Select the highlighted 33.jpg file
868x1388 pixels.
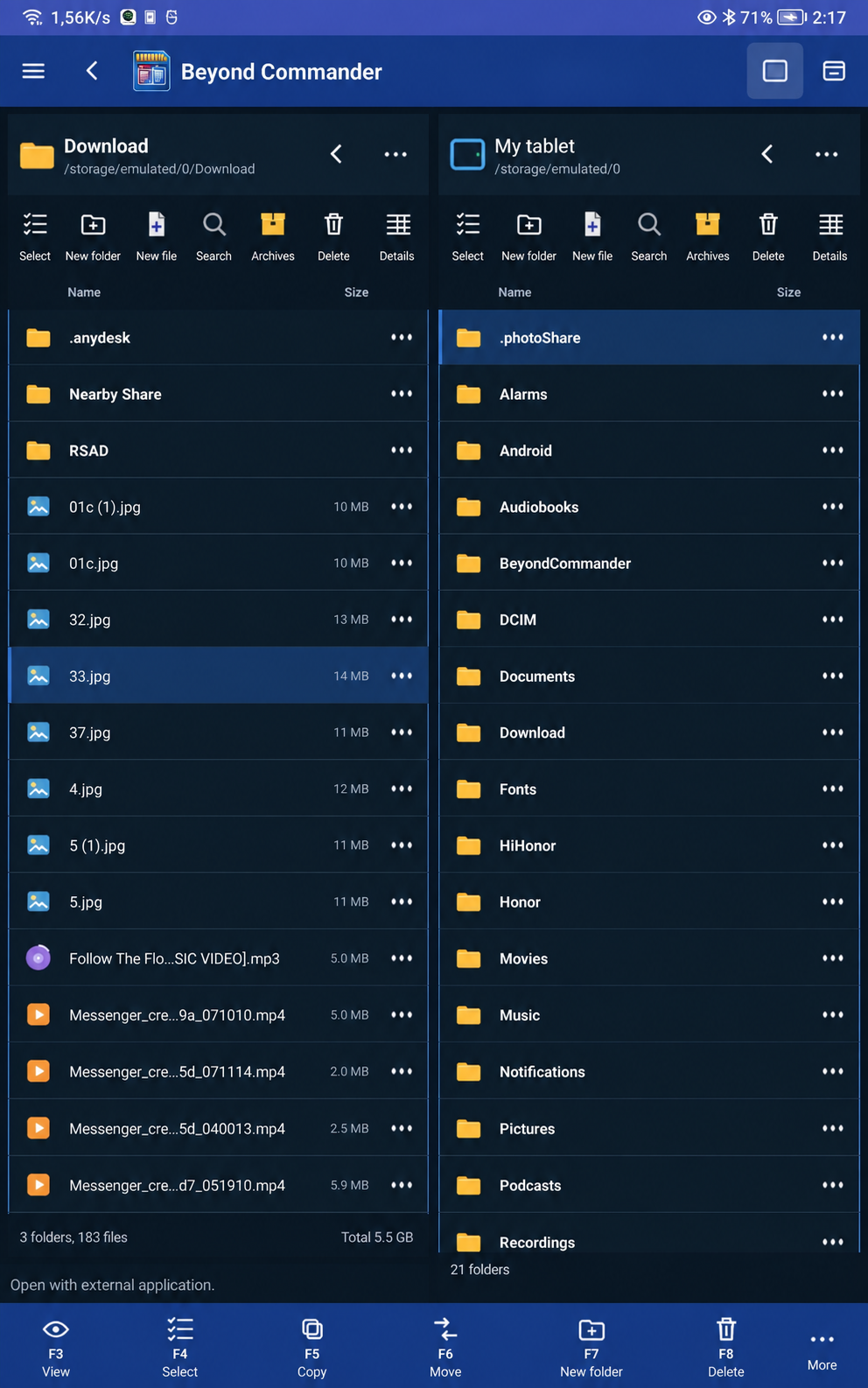(218, 676)
